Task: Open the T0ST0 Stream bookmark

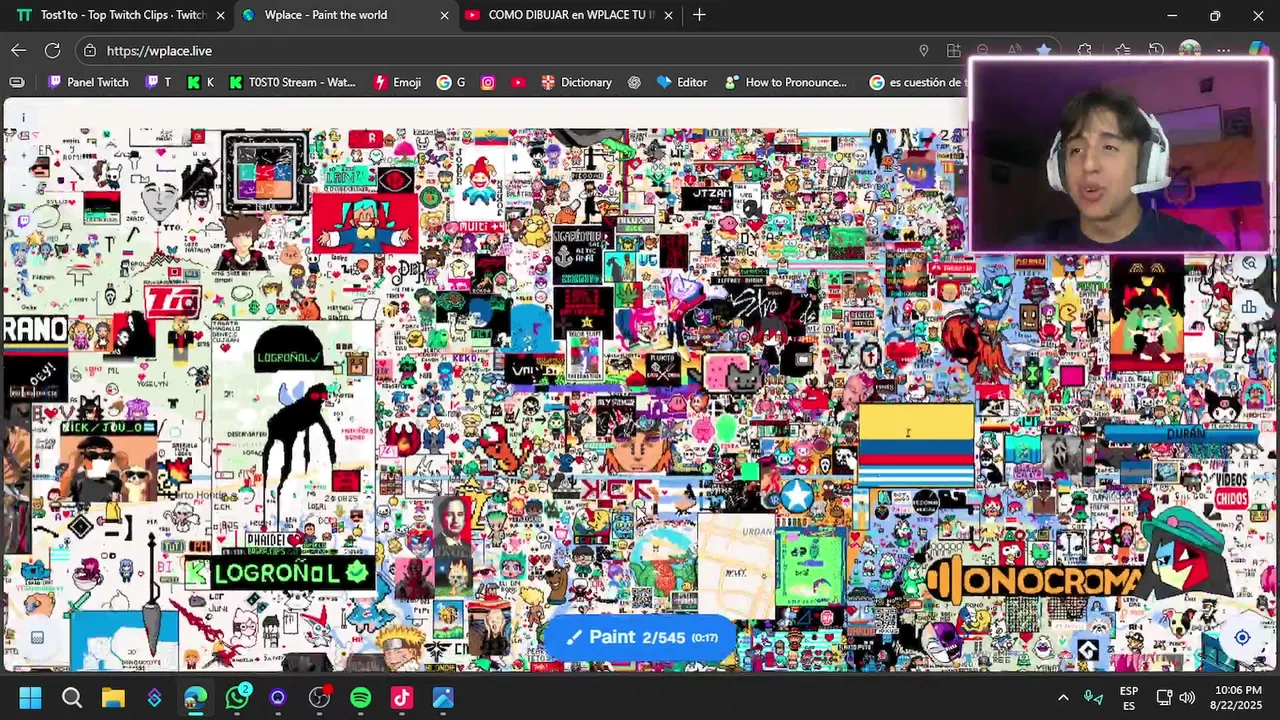Action: 292,82
